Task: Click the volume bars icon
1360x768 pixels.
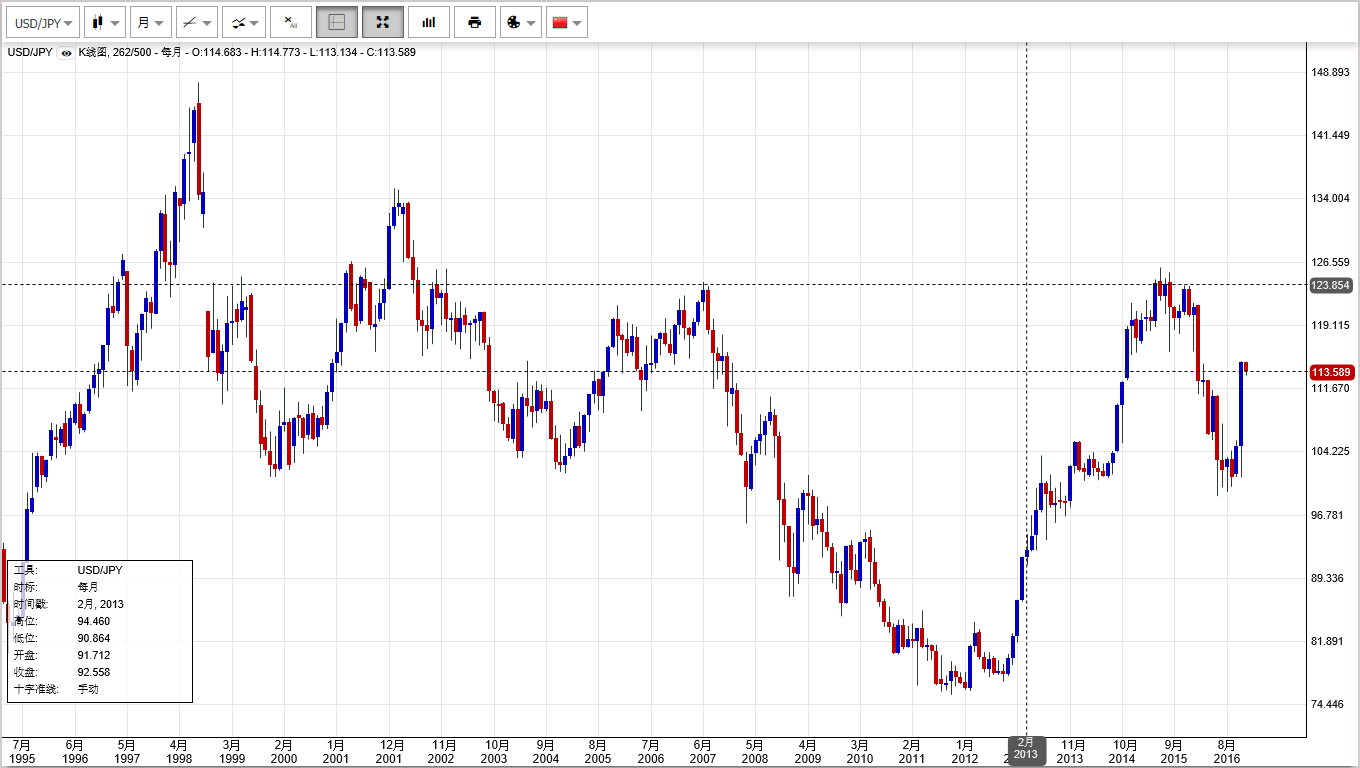Action: pyautogui.click(x=428, y=22)
